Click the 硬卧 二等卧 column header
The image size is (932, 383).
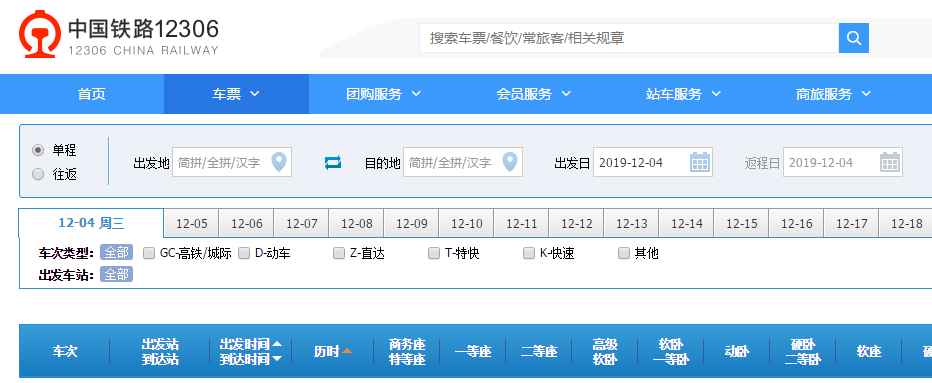click(x=803, y=351)
